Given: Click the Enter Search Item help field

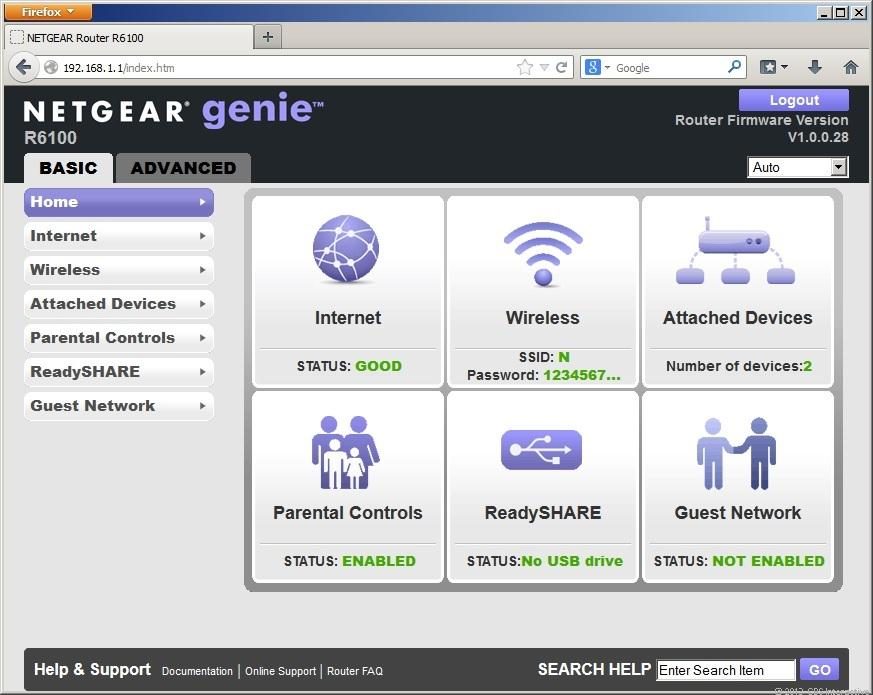Looking at the screenshot, I should coord(726,670).
